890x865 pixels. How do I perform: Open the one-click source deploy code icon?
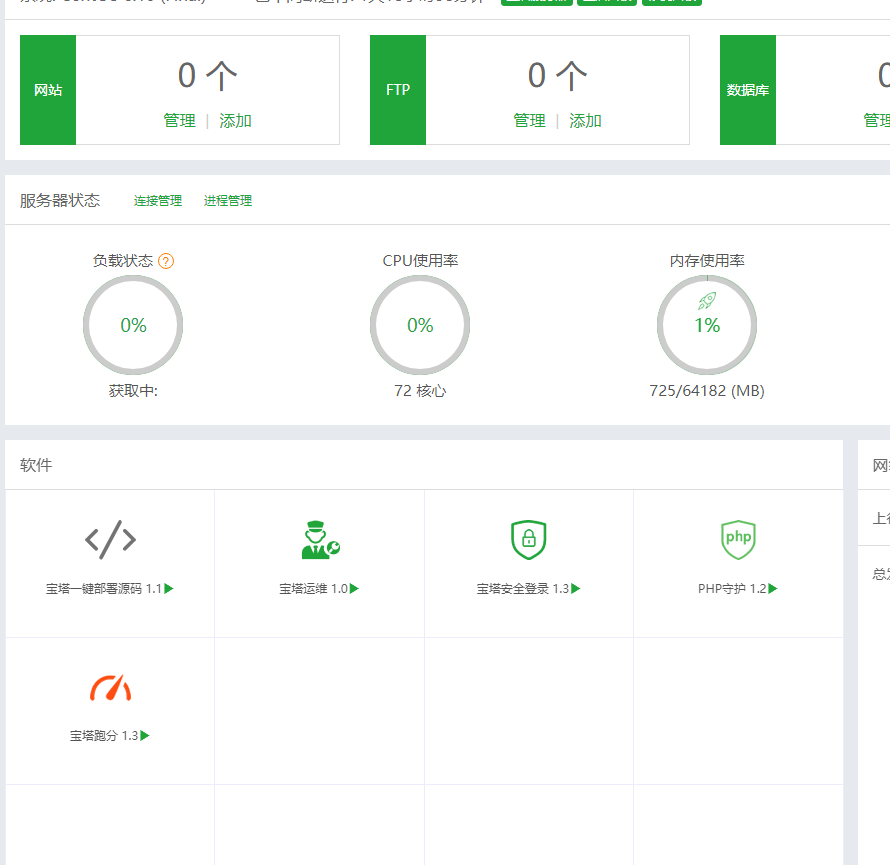click(110, 539)
